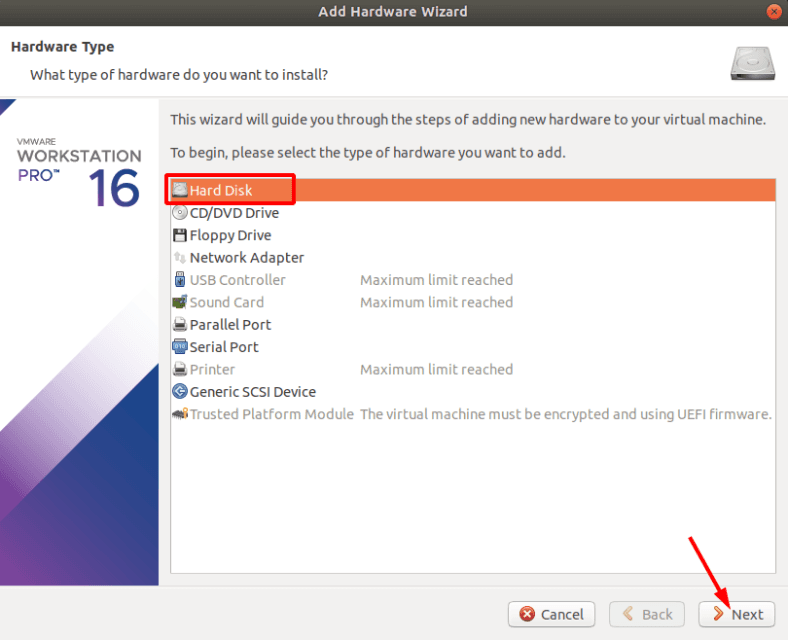This screenshot has height=640, width=788.
Task: Click the Trusted Platform Module chip icon
Action: tap(180, 414)
